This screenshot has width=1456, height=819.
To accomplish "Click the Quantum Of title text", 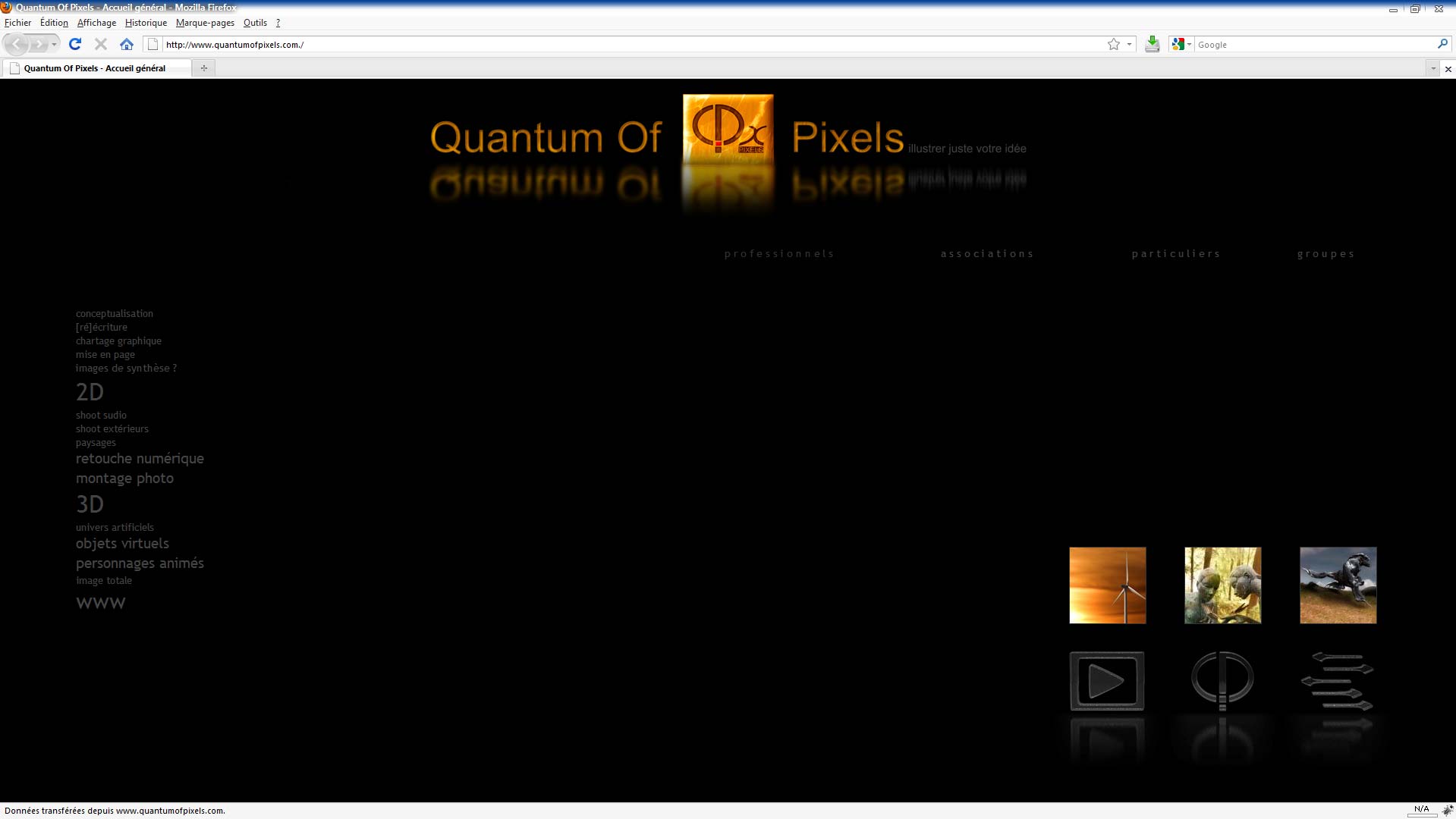I will pos(546,137).
